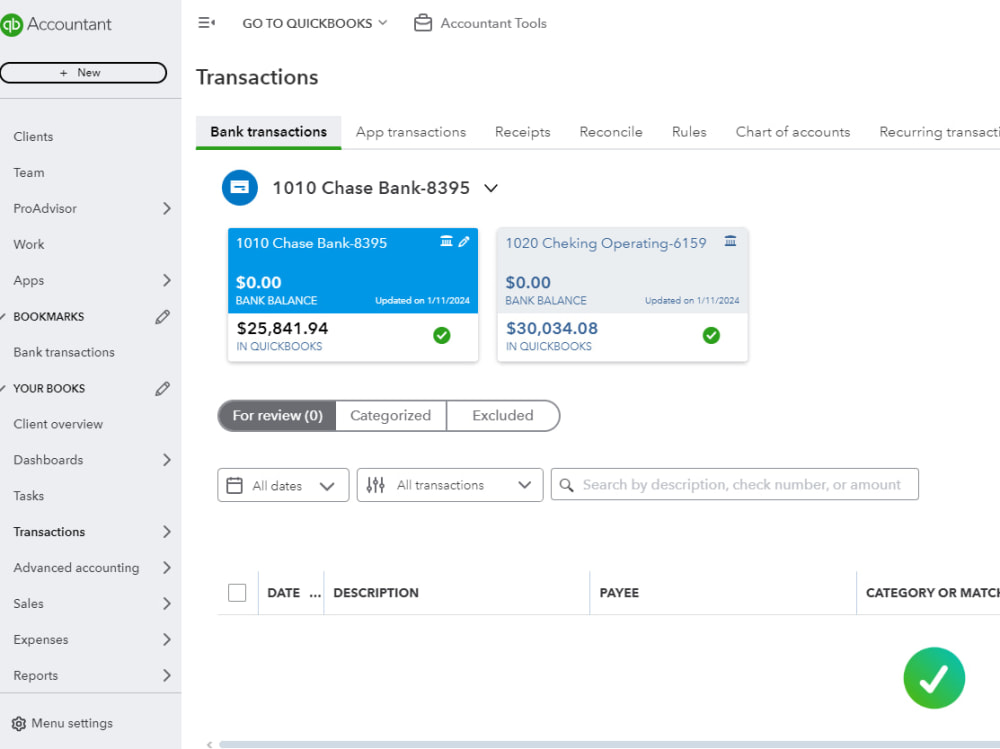Viewport: 1000px width, 749px height.
Task: Click the search by description input field
Action: tap(735, 485)
